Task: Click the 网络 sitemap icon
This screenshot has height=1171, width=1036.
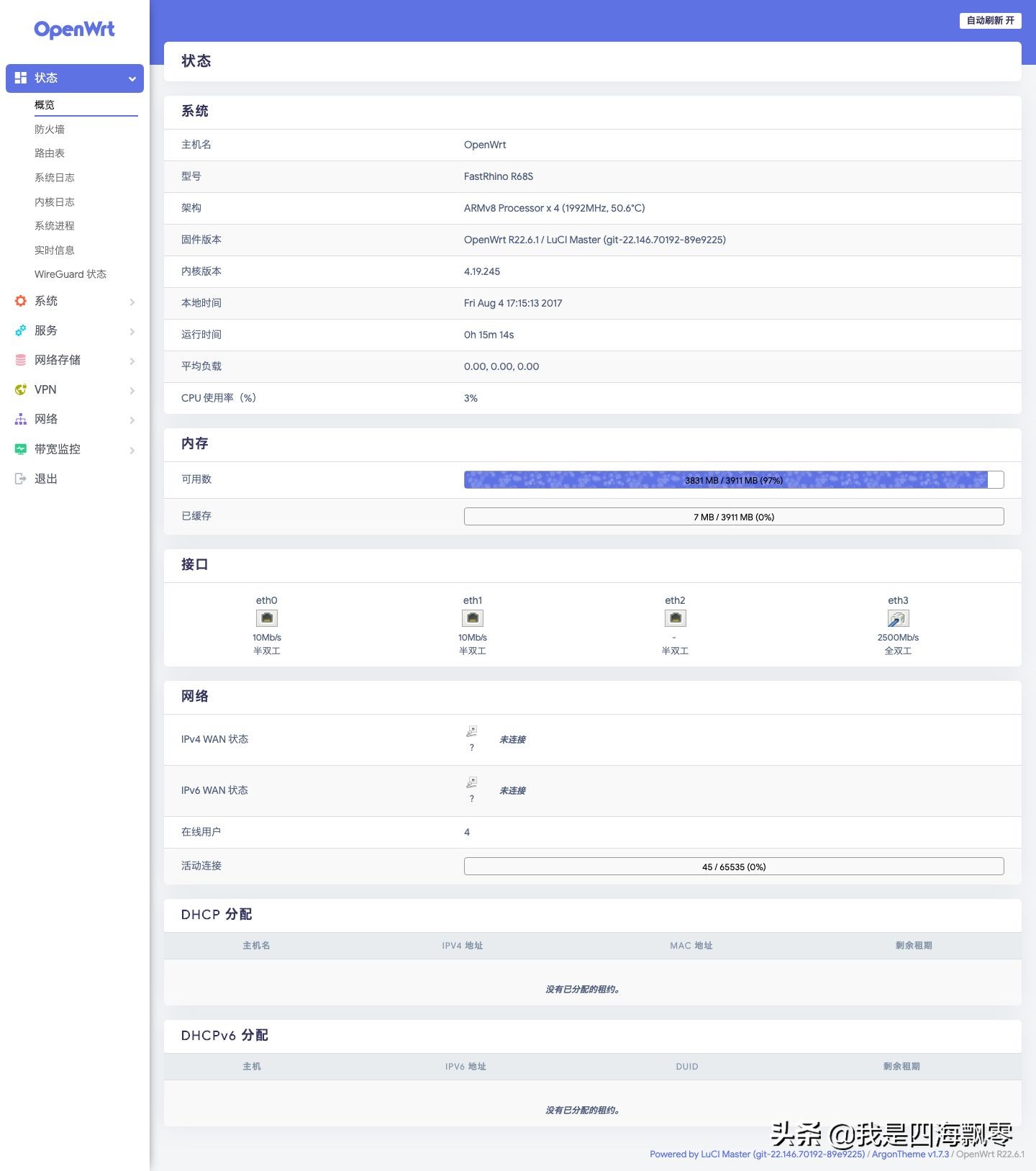Action: coord(21,419)
